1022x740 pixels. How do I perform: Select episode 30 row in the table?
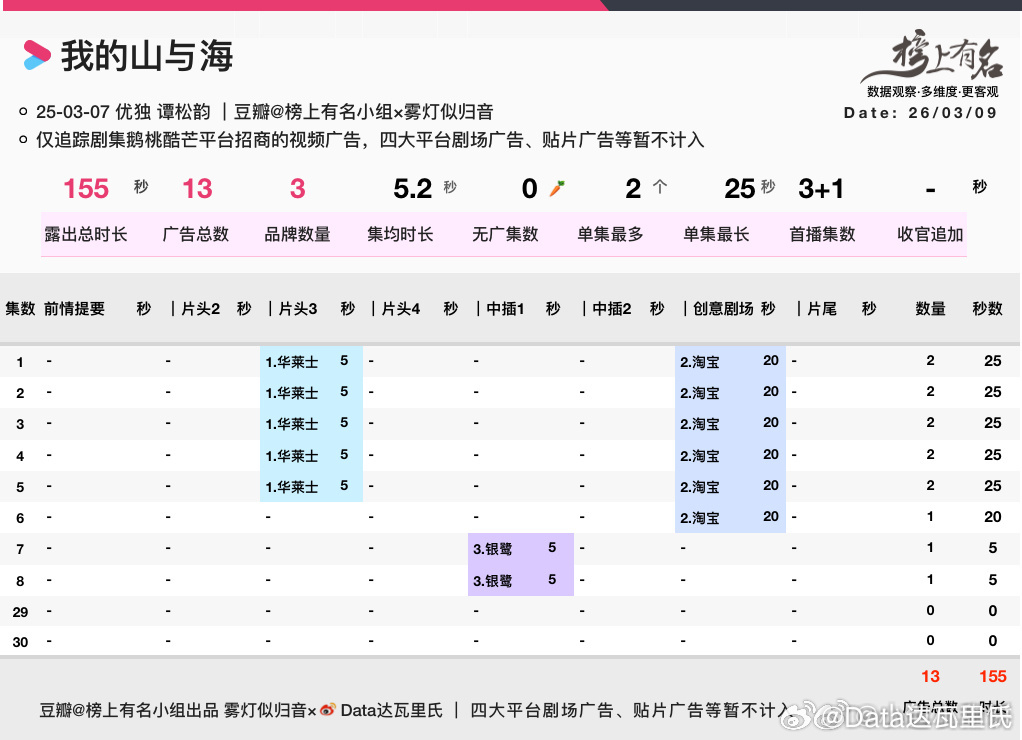coord(500,642)
